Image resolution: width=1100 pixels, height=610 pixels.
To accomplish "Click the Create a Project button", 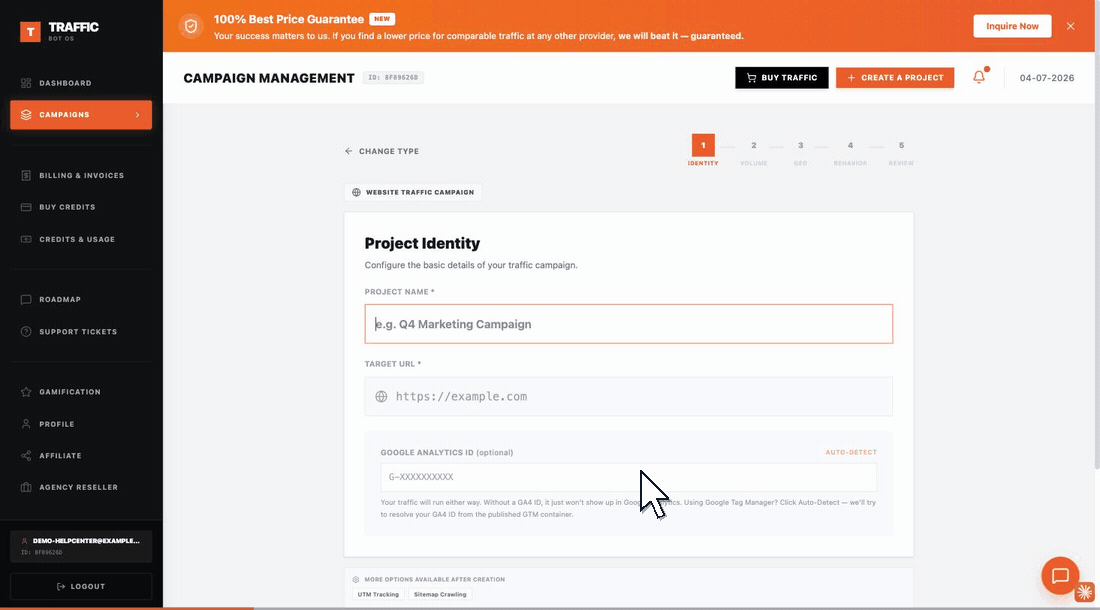I will 895,78.
